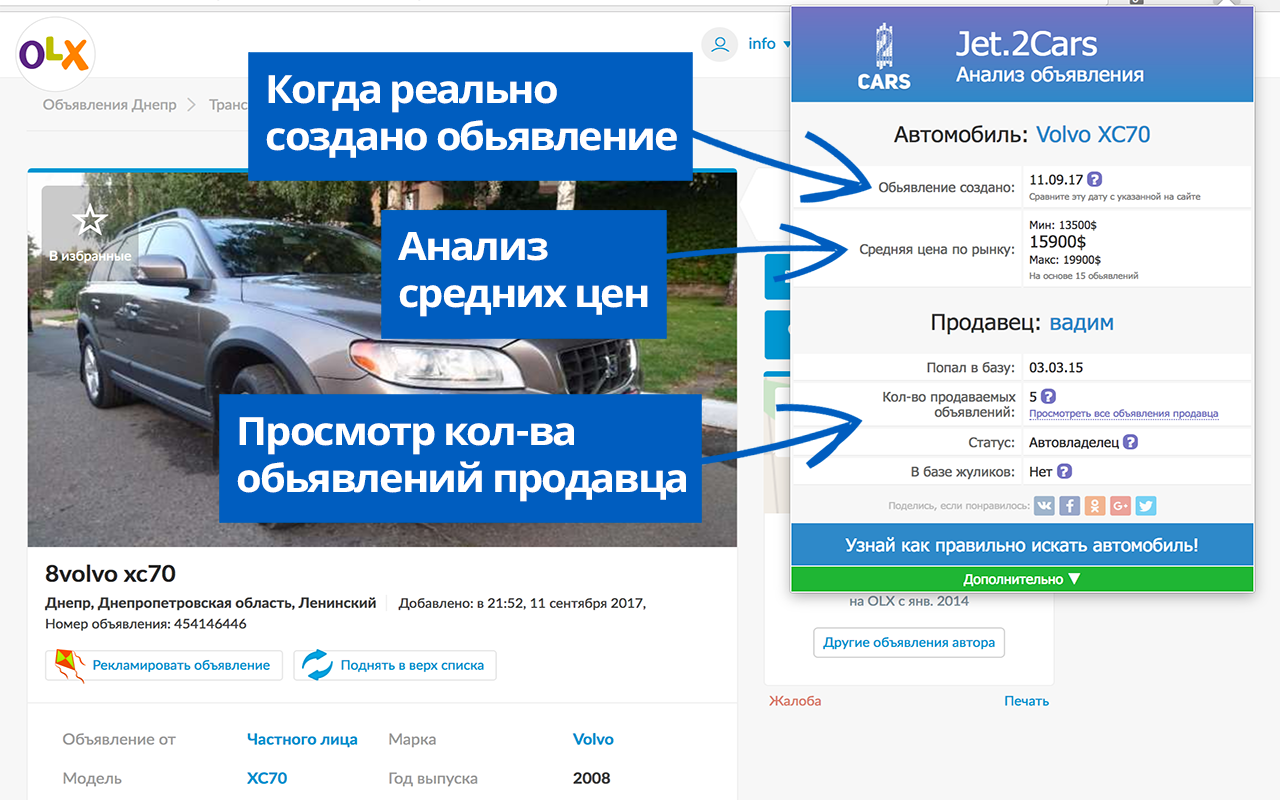Show help next to Автовладелец status
The width and height of the screenshot is (1280, 800).
[1130, 442]
